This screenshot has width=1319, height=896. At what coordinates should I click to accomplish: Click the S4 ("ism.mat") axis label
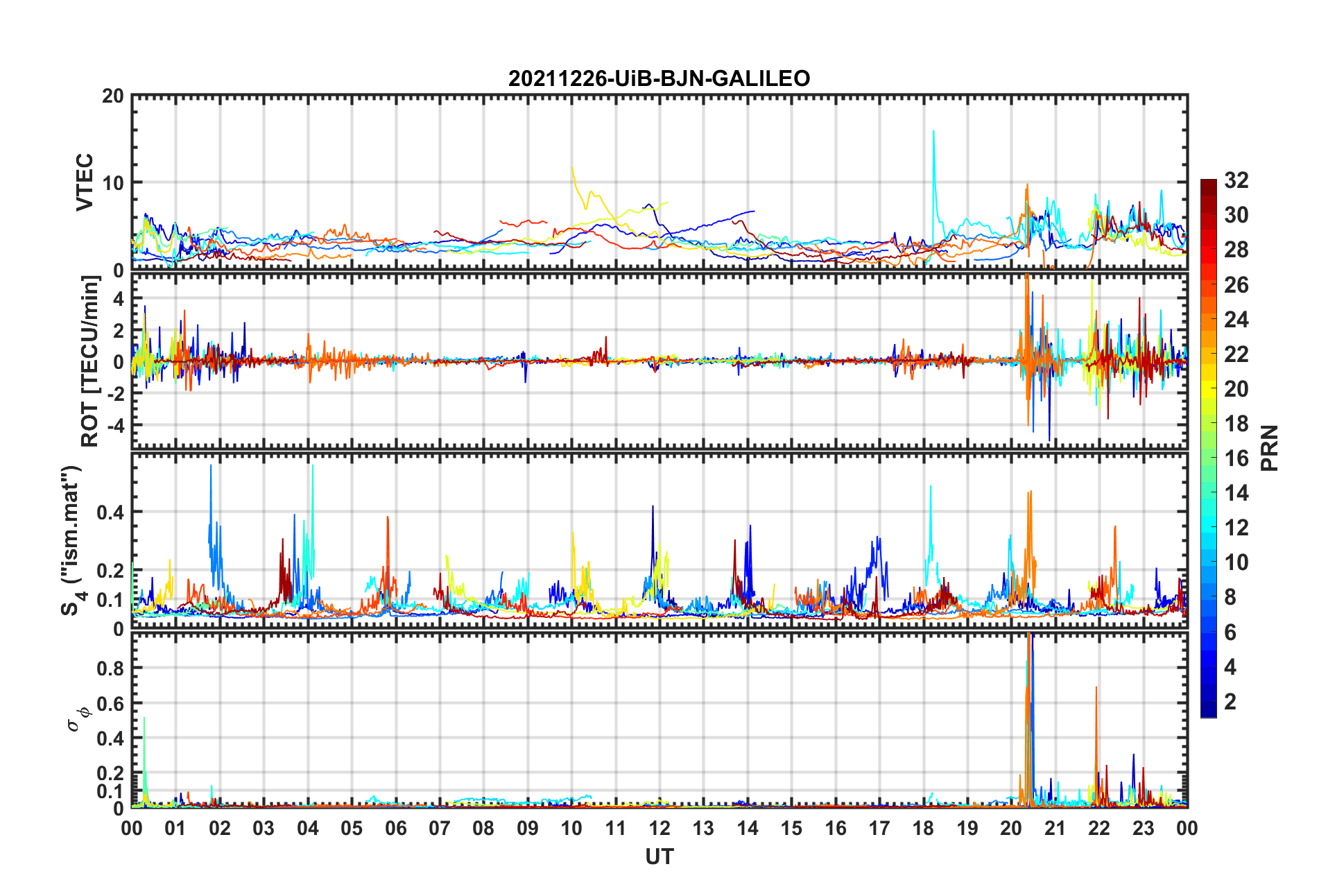[x=71, y=540]
